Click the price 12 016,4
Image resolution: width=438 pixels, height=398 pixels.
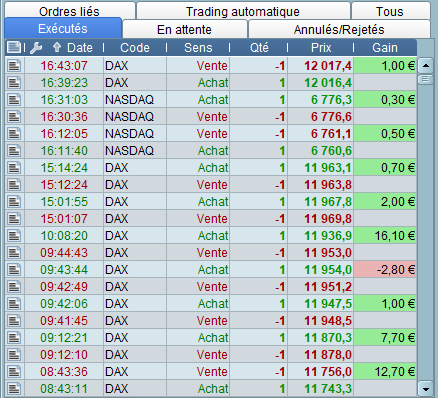pyautogui.click(x=328, y=83)
